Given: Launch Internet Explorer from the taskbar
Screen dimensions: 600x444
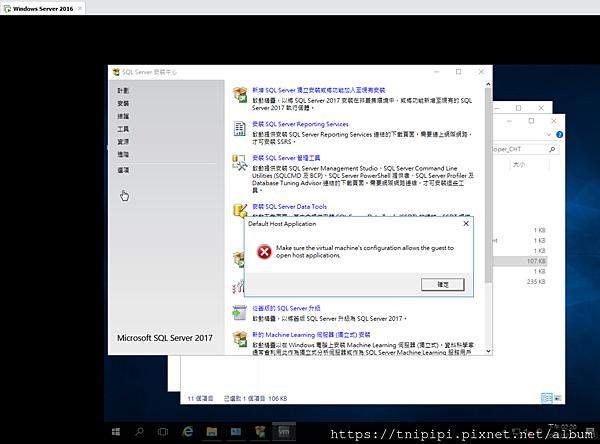Looking at the screenshot, I should click(x=188, y=432).
